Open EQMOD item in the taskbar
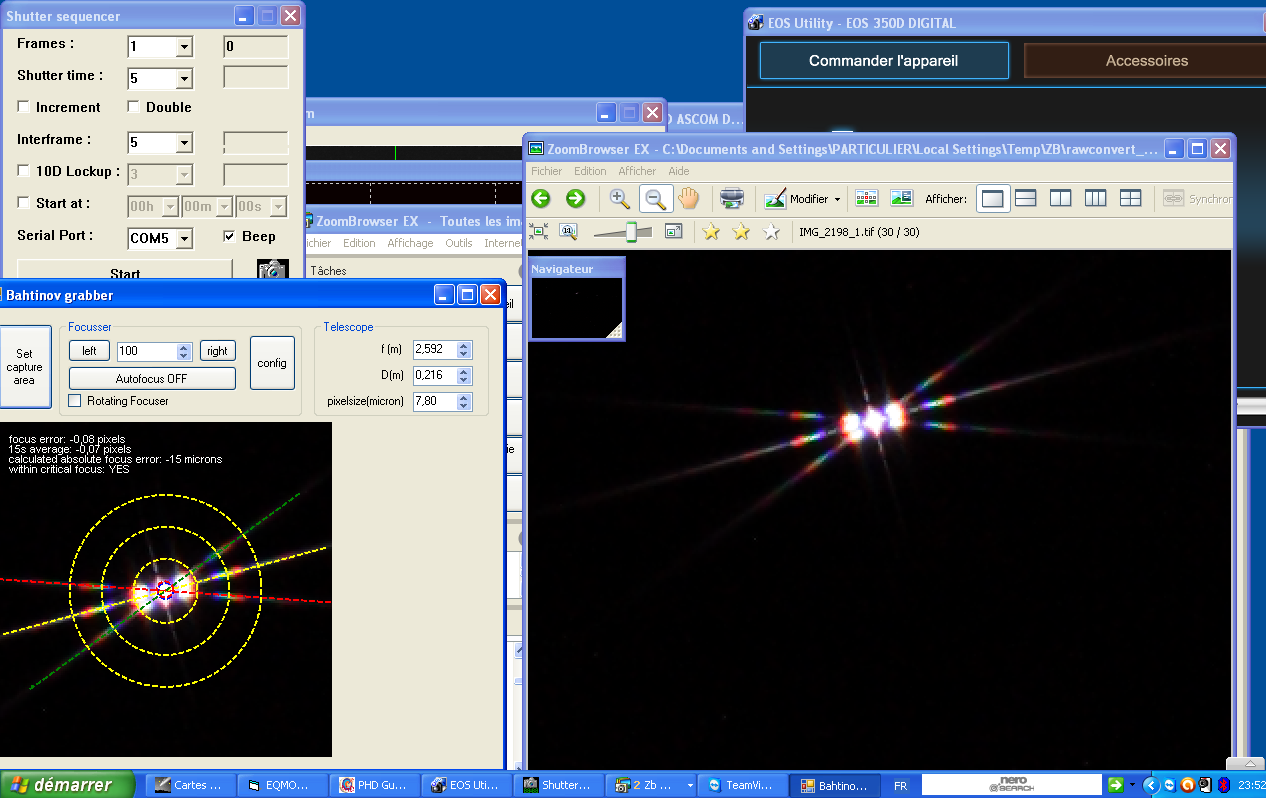The height and width of the screenshot is (798, 1266). pos(285,785)
